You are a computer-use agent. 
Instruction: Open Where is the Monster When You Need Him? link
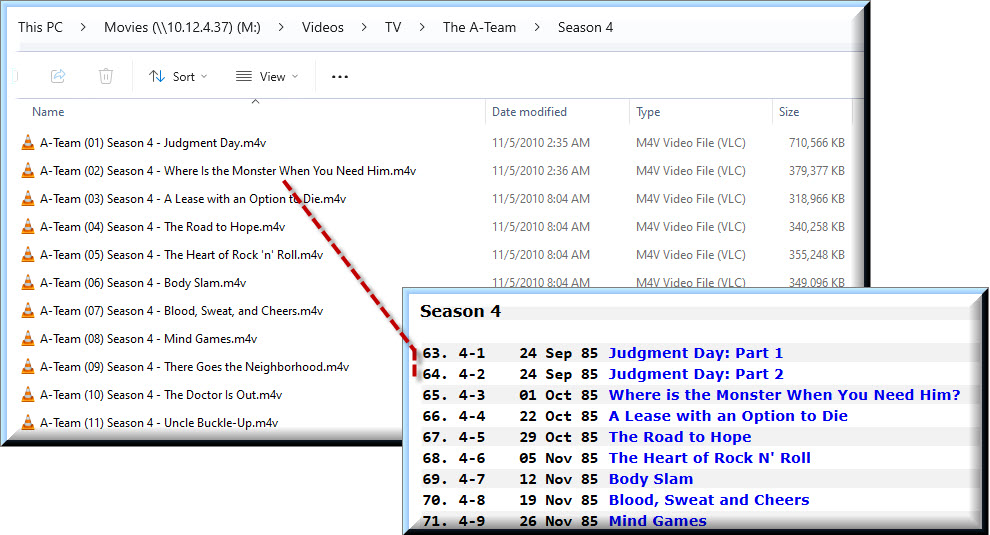(784, 395)
